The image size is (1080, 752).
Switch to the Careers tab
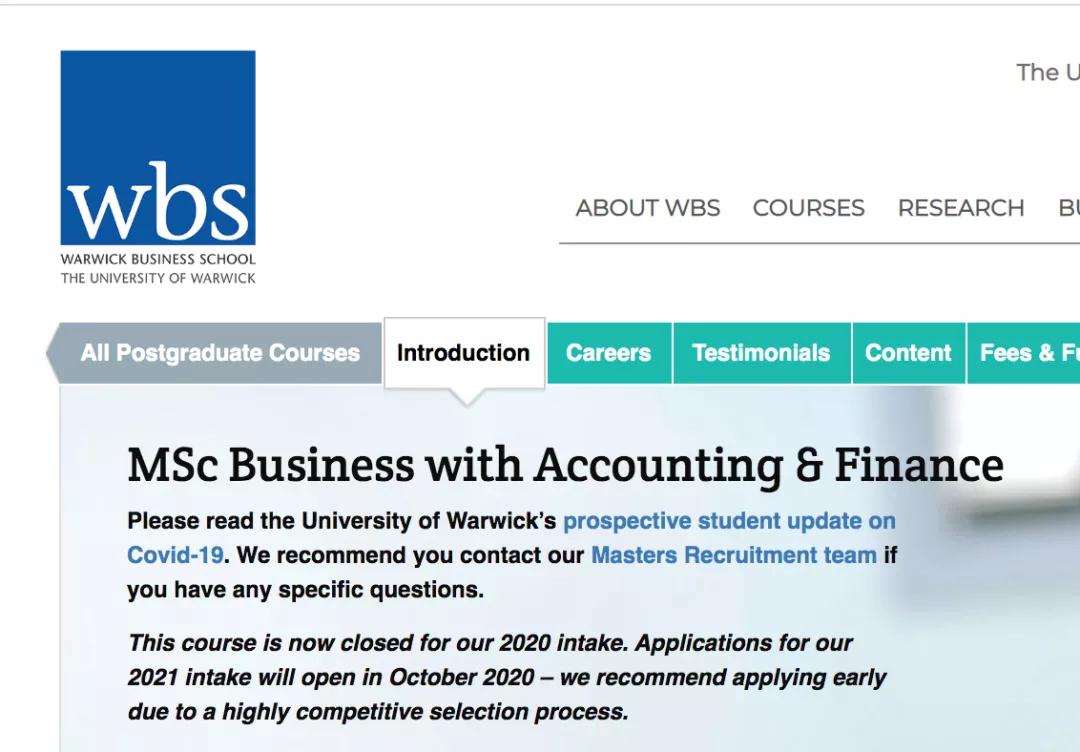608,353
